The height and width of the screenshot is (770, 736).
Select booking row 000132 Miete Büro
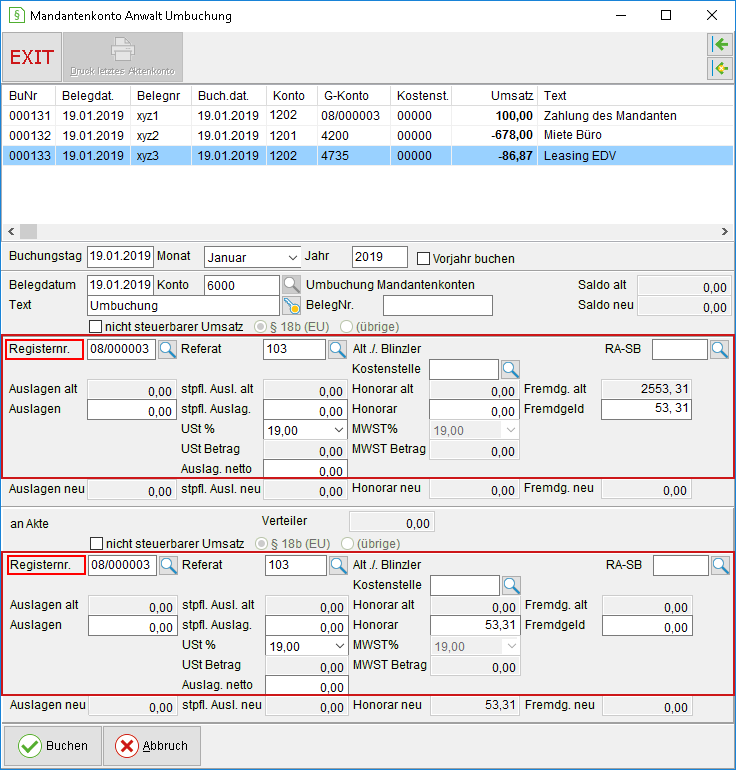[x=367, y=136]
